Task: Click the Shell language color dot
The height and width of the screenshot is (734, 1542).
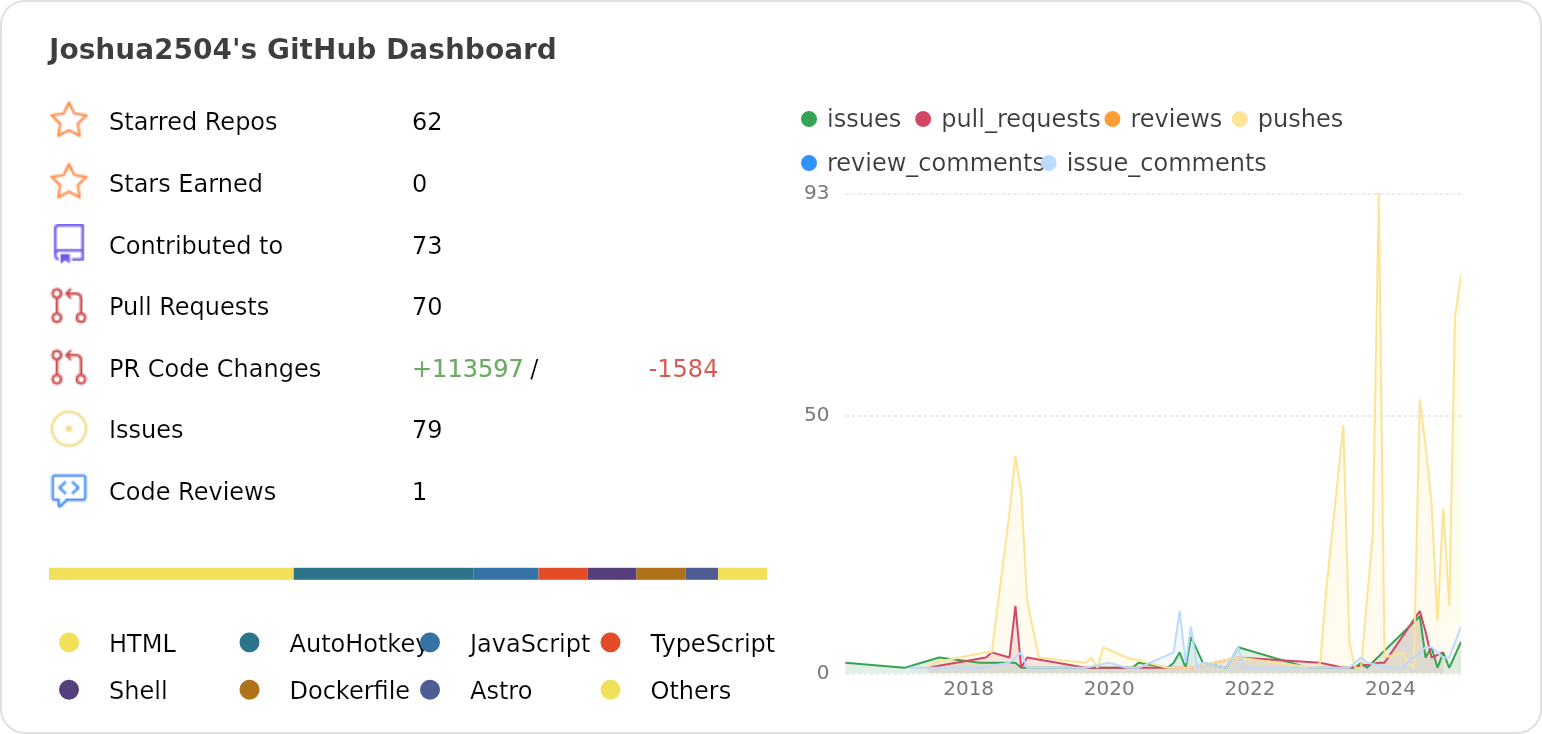Action: [69, 690]
